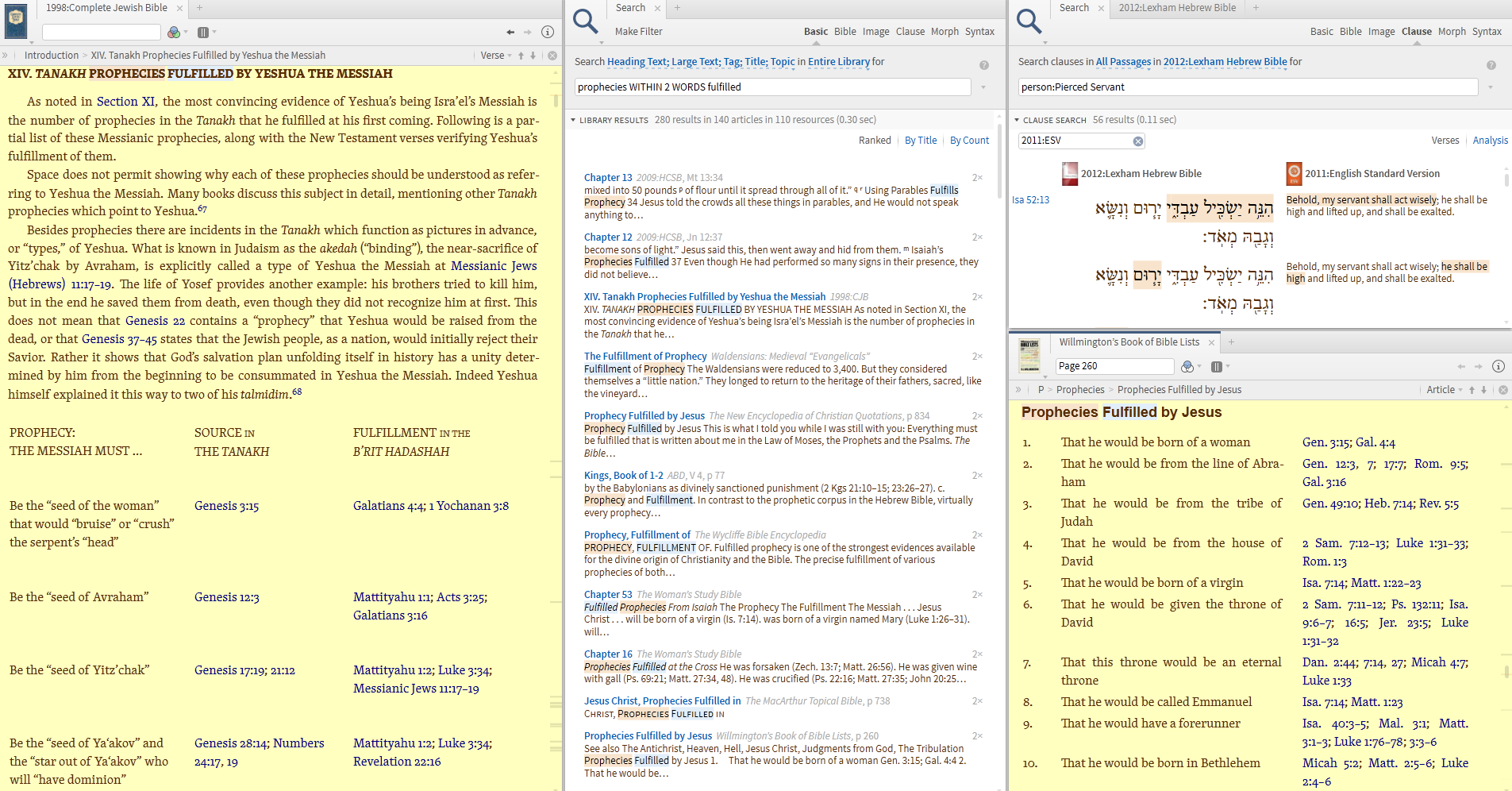Add a new tab beside Complete Jewish Bible

point(200,8)
